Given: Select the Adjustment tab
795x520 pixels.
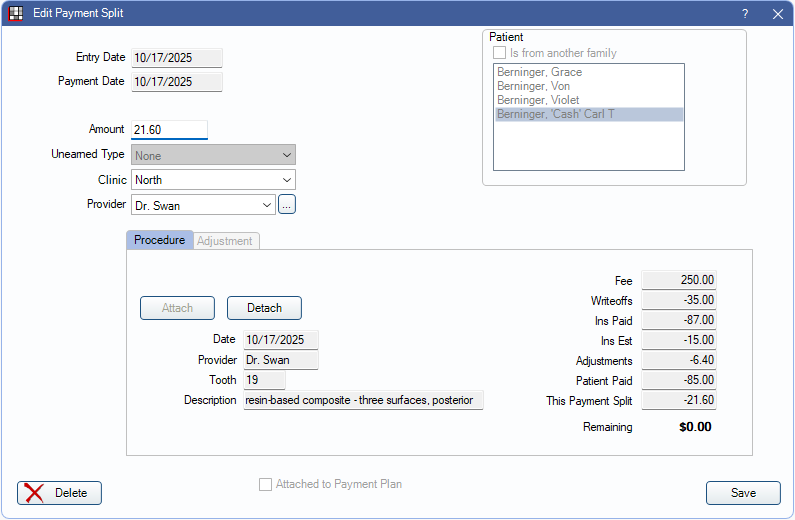Looking at the screenshot, I should 226,241.
